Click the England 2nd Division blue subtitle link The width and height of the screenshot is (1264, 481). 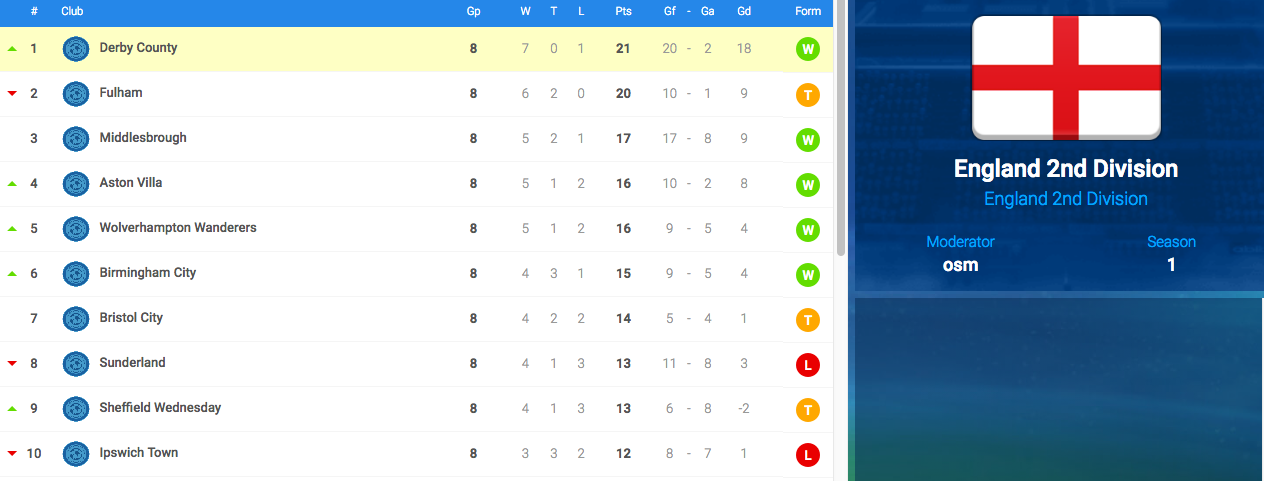pos(1066,199)
